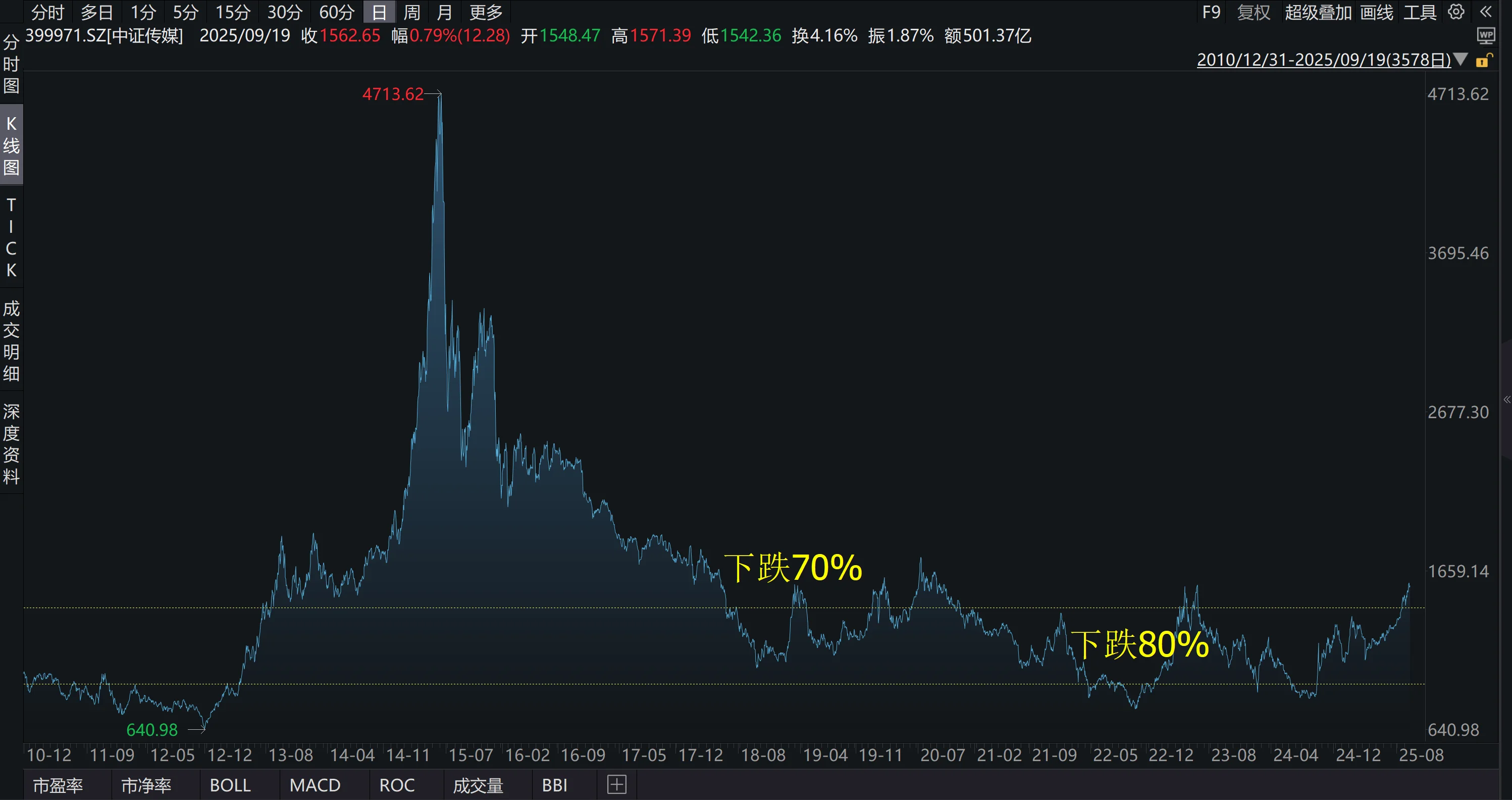The image size is (1512, 800).
Task: Open the TICK side tab
Action: [x=11, y=237]
